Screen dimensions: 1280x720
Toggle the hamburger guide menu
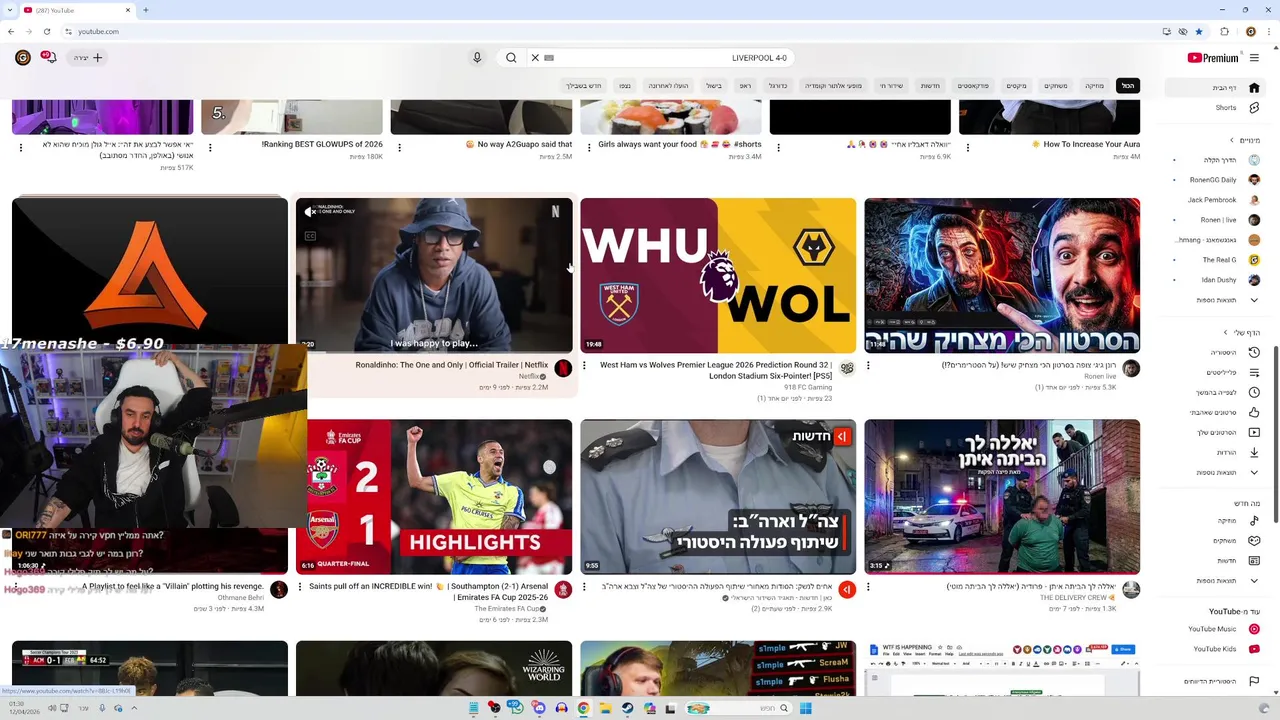(1254, 58)
